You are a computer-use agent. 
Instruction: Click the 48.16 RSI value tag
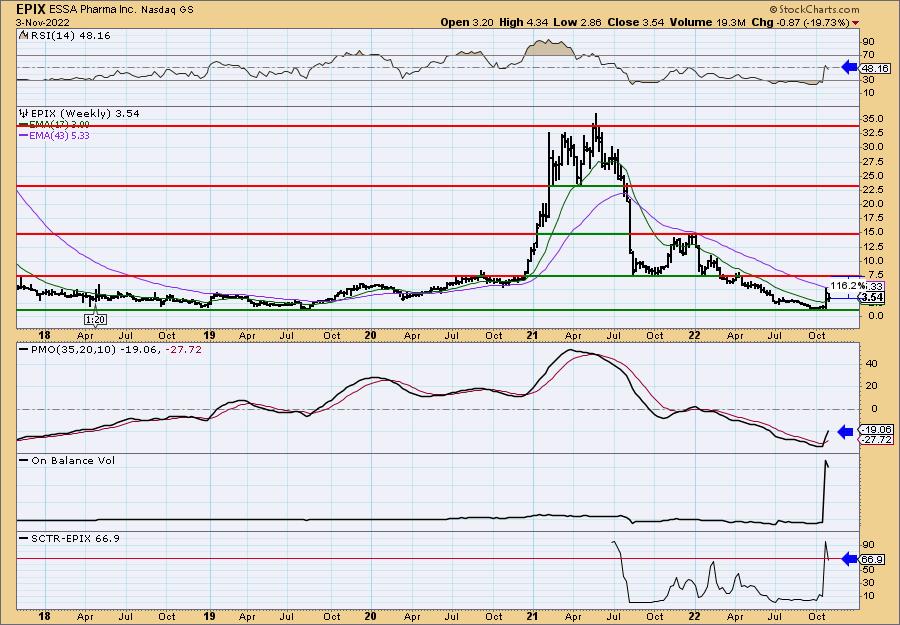[875, 68]
